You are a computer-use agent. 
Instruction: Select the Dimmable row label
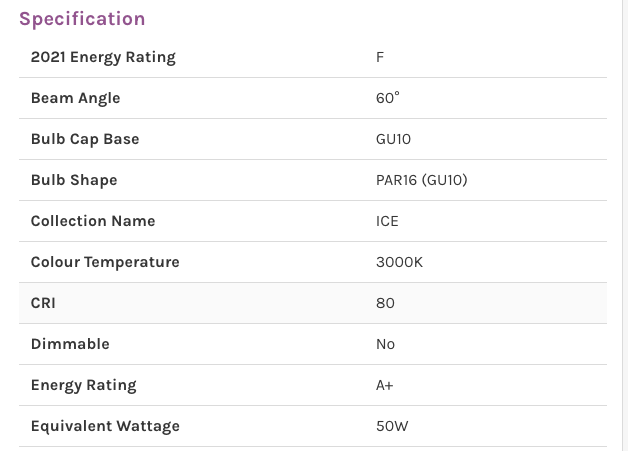(x=70, y=344)
